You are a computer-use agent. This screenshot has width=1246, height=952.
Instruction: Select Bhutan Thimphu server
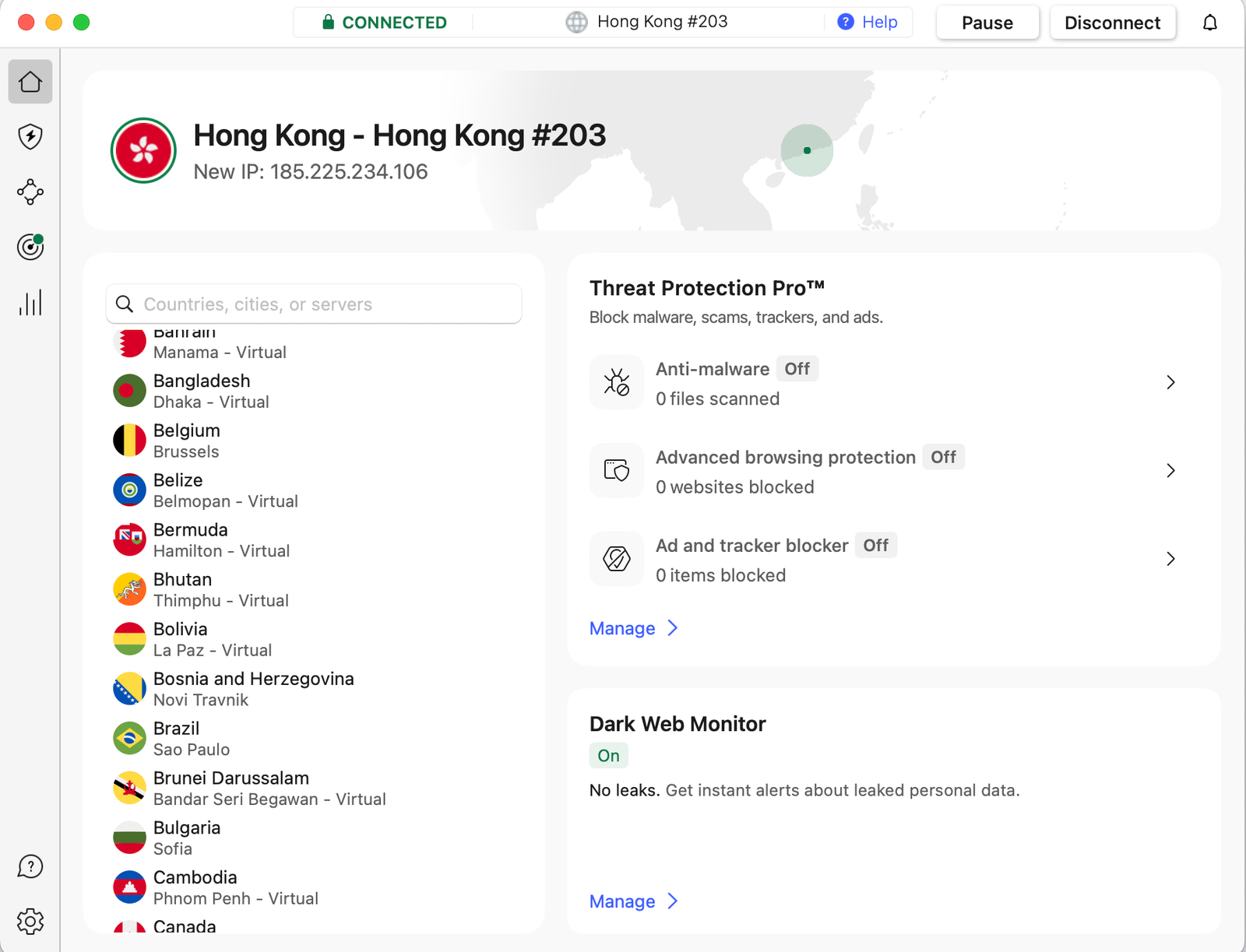(314, 589)
